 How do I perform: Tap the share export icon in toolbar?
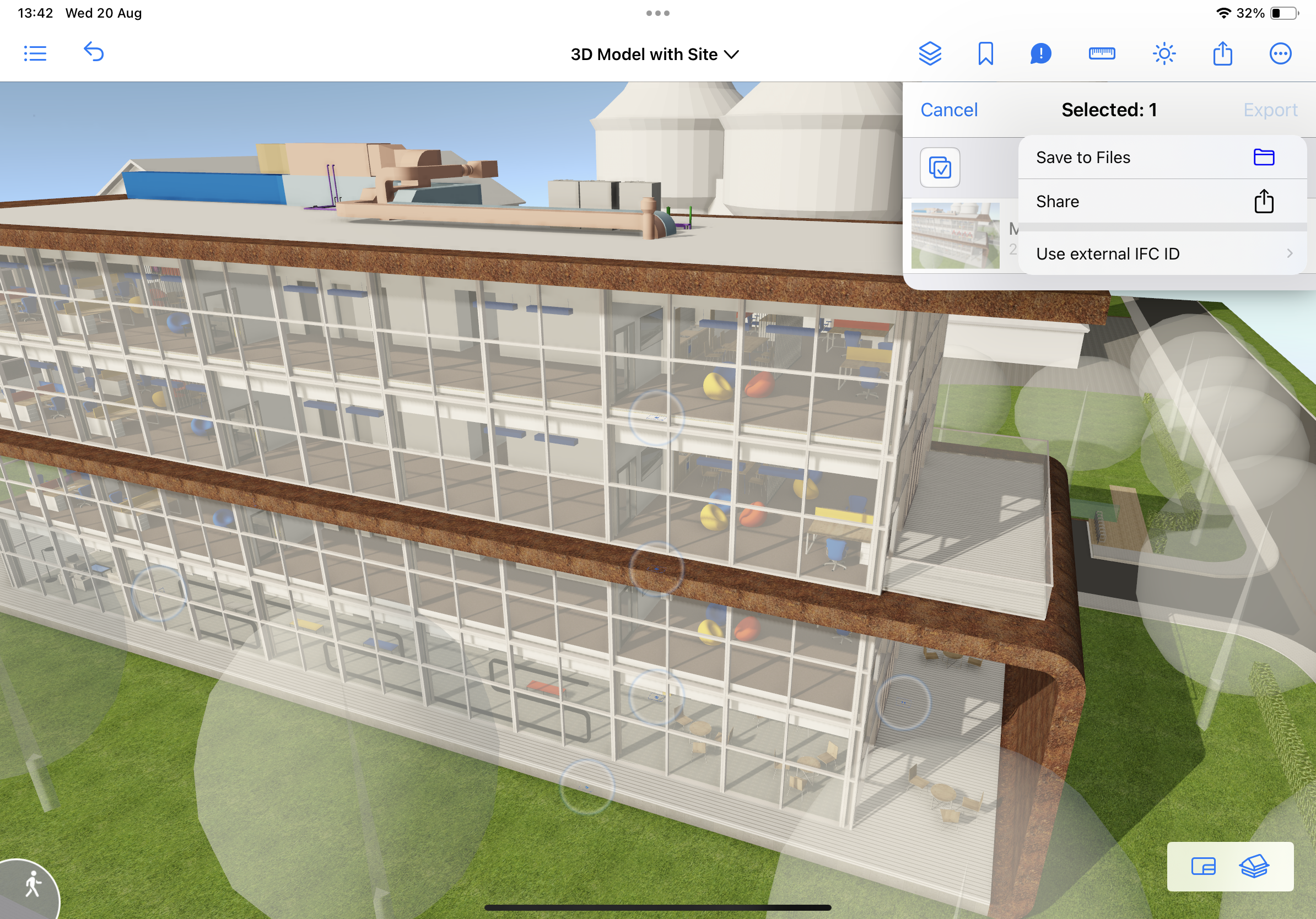[x=1222, y=54]
